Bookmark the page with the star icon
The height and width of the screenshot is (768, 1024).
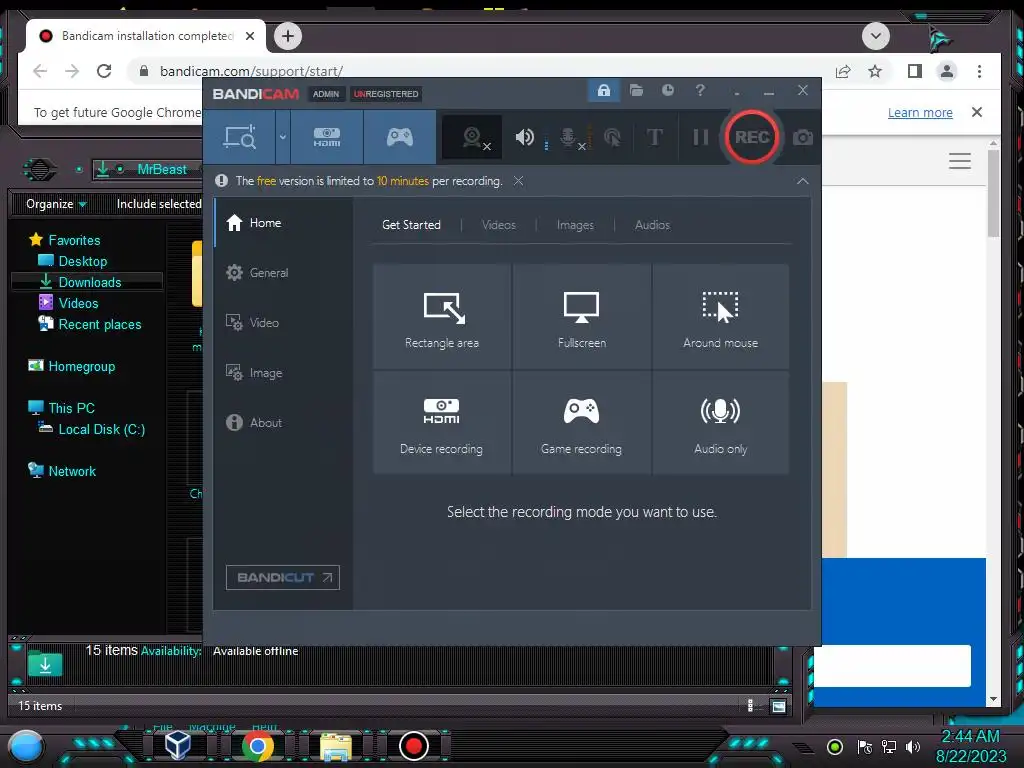(x=875, y=71)
